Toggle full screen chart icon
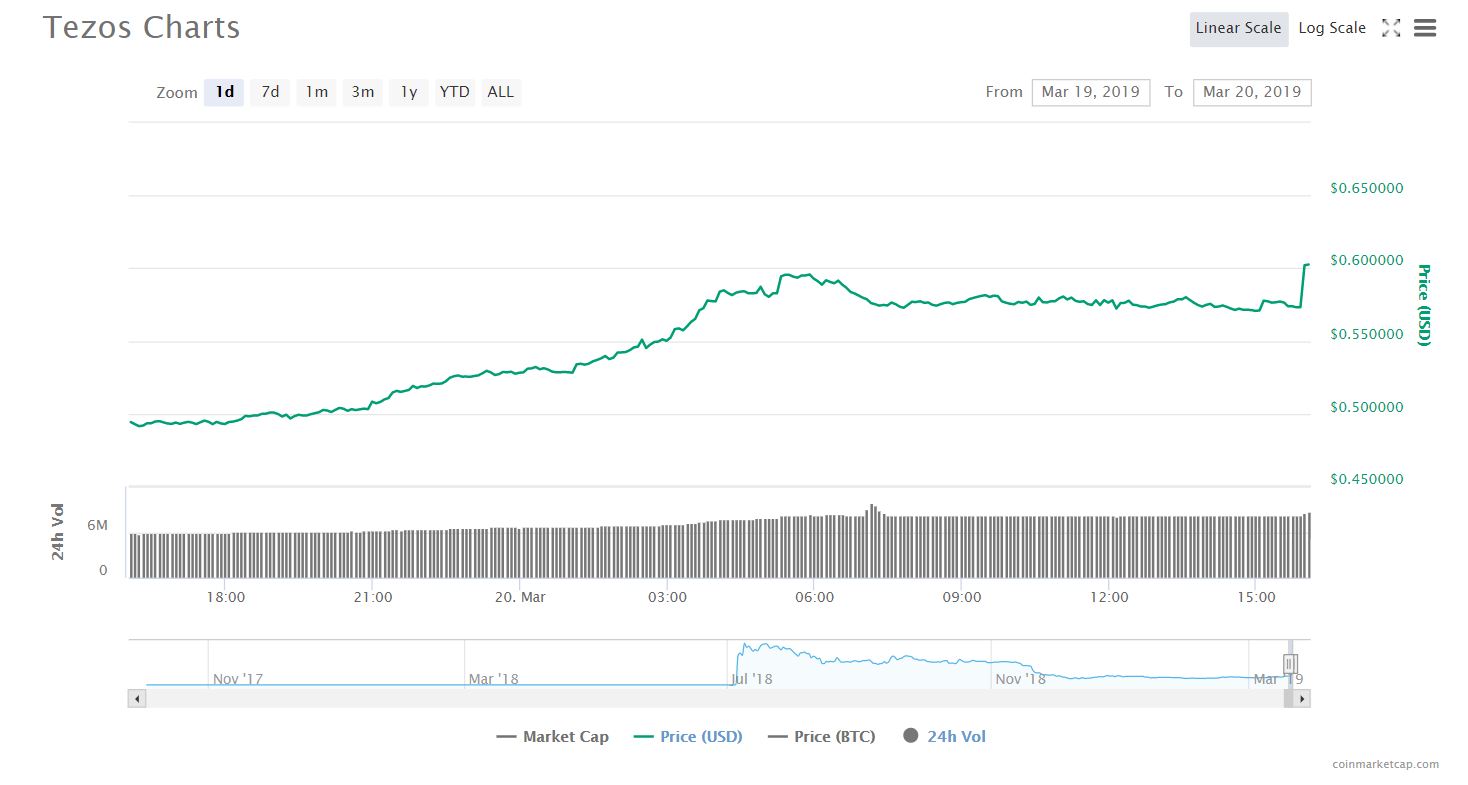Screen dimensions: 1468x785 coord(1391,28)
